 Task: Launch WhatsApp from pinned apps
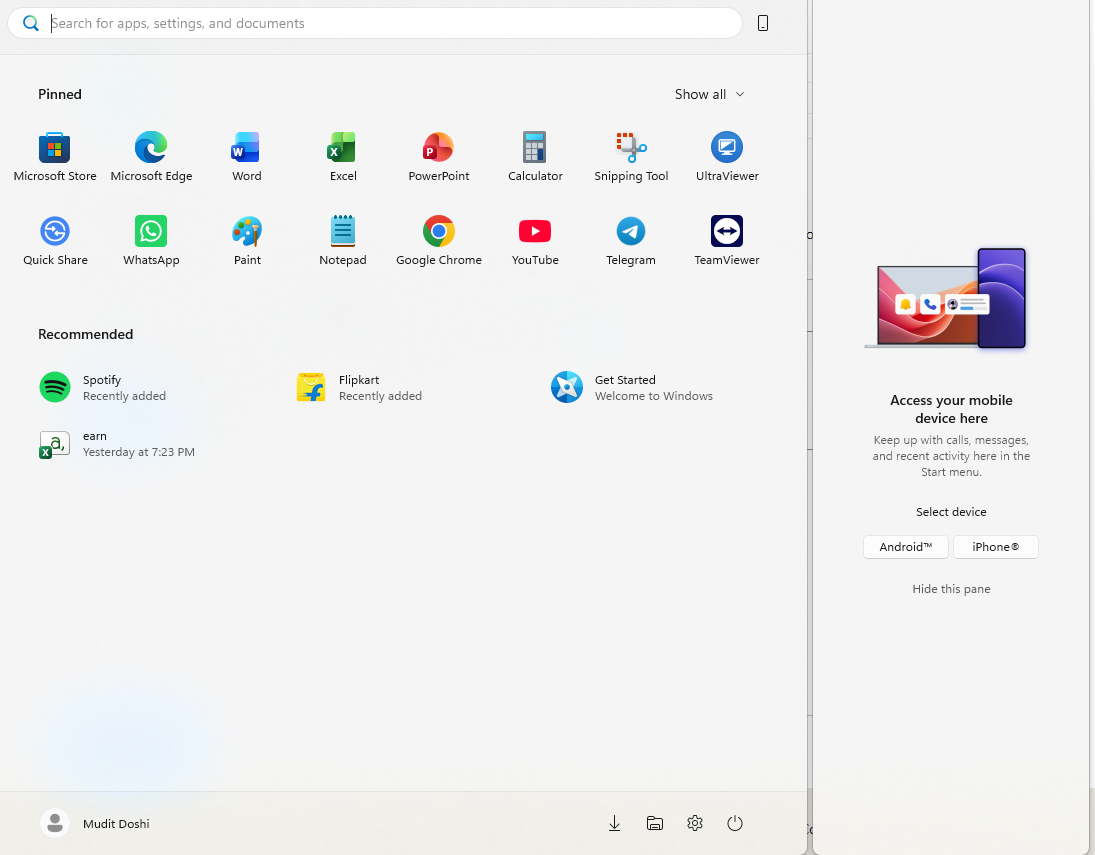[x=151, y=241]
